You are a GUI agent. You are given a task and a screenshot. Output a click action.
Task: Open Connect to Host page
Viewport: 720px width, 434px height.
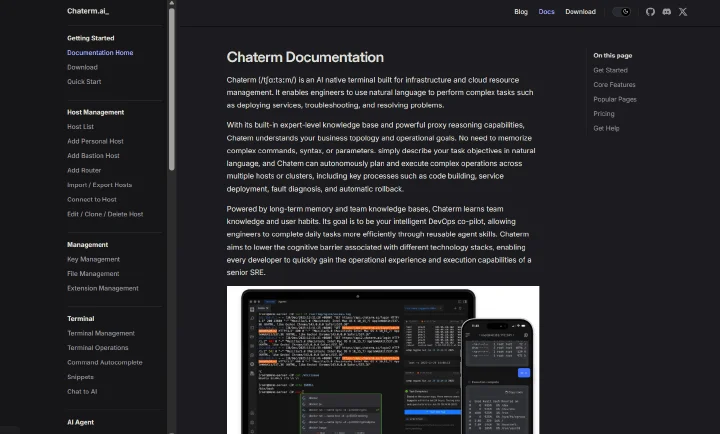(92, 200)
